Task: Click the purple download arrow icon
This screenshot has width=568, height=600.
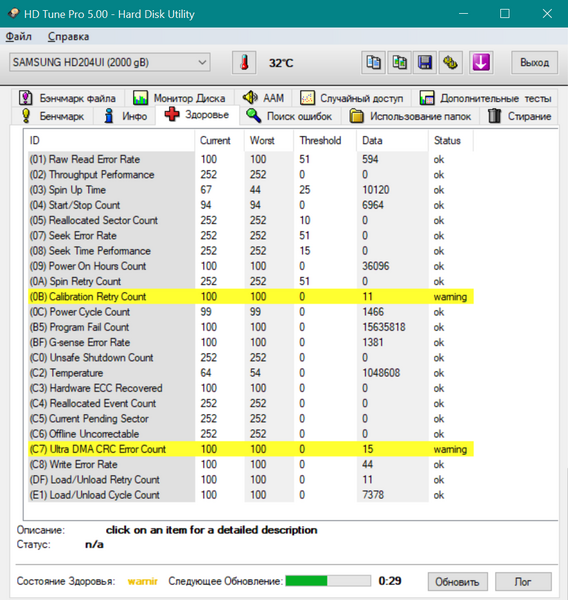Action: [x=481, y=62]
